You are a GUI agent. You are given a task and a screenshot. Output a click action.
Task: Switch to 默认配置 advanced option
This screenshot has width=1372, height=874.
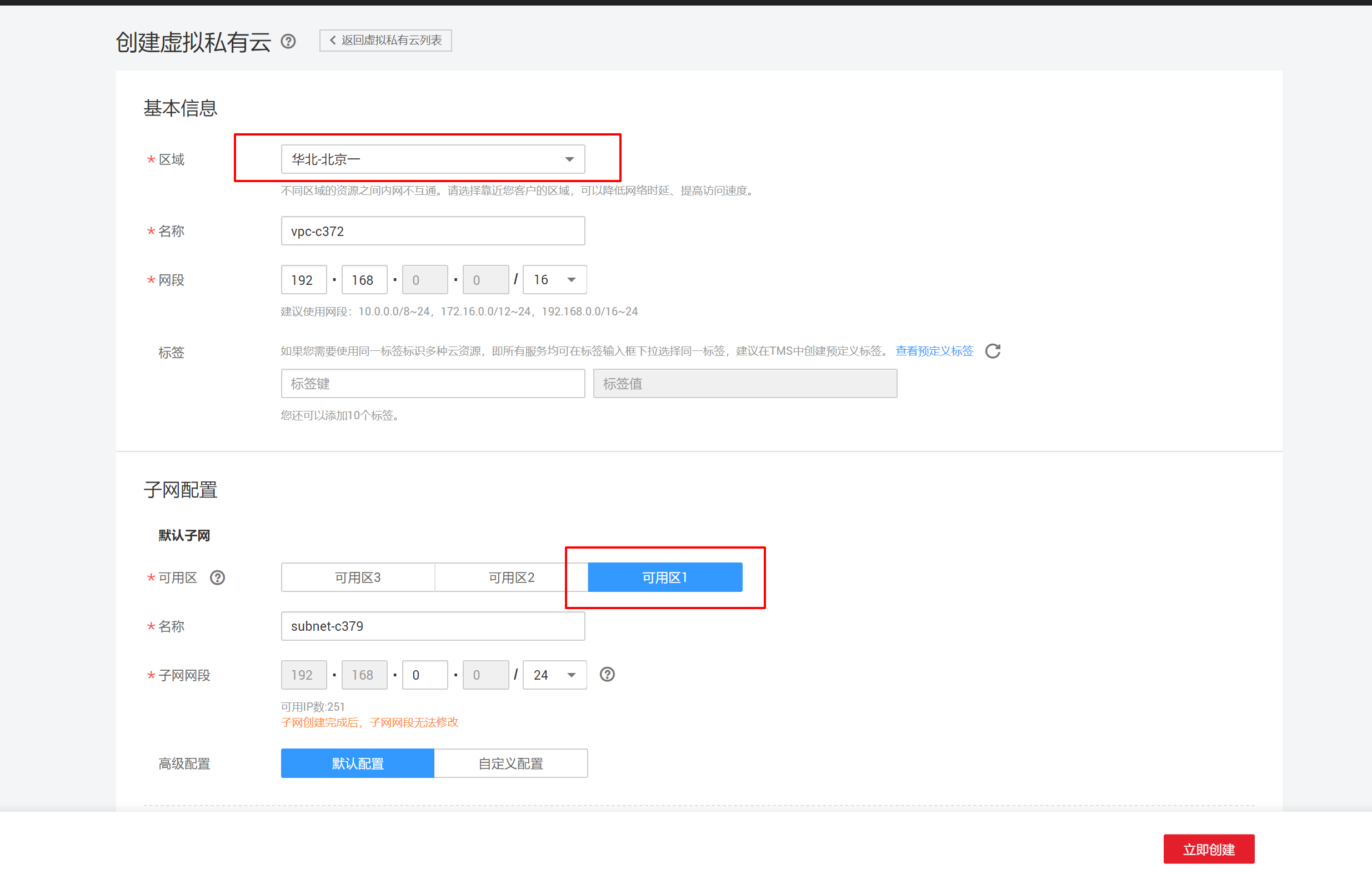click(357, 764)
